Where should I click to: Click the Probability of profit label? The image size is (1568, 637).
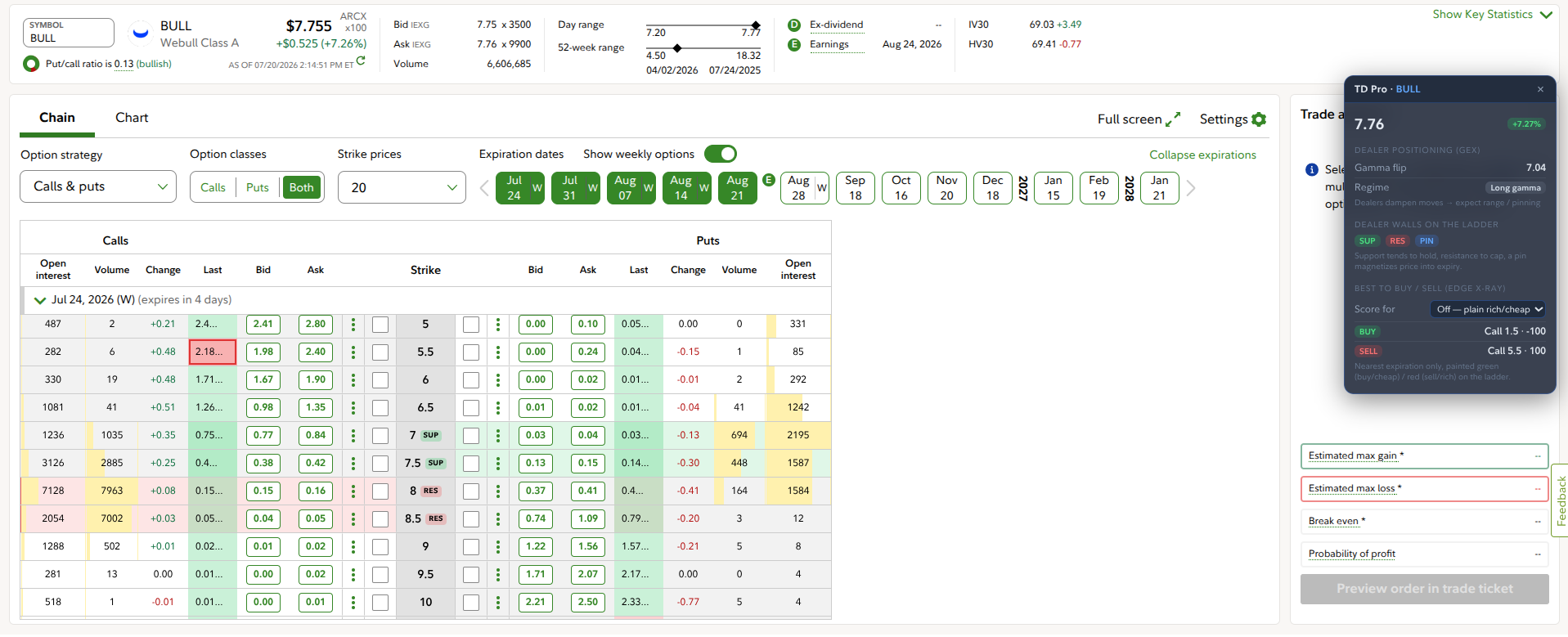tap(1352, 554)
